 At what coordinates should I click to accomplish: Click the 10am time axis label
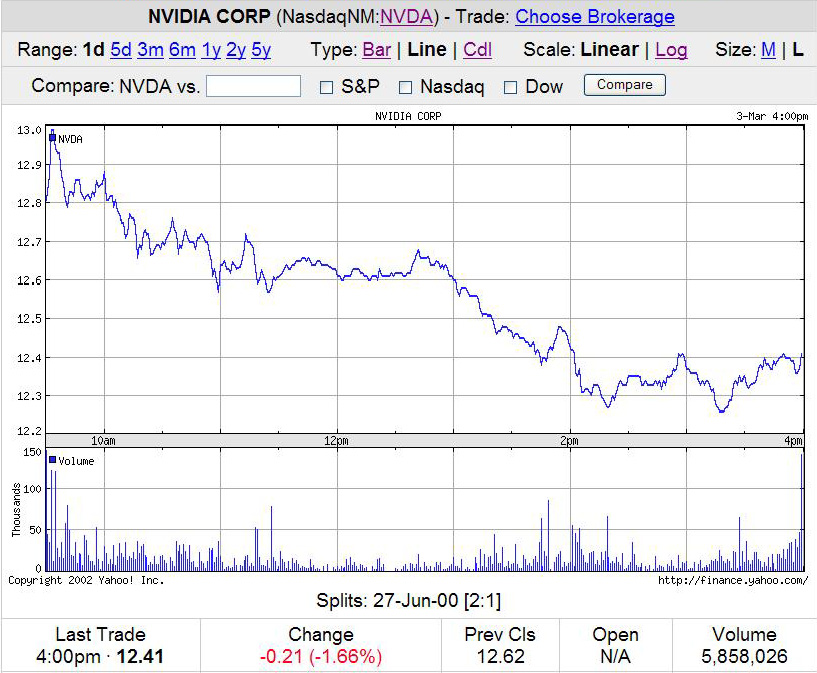[103, 441]
